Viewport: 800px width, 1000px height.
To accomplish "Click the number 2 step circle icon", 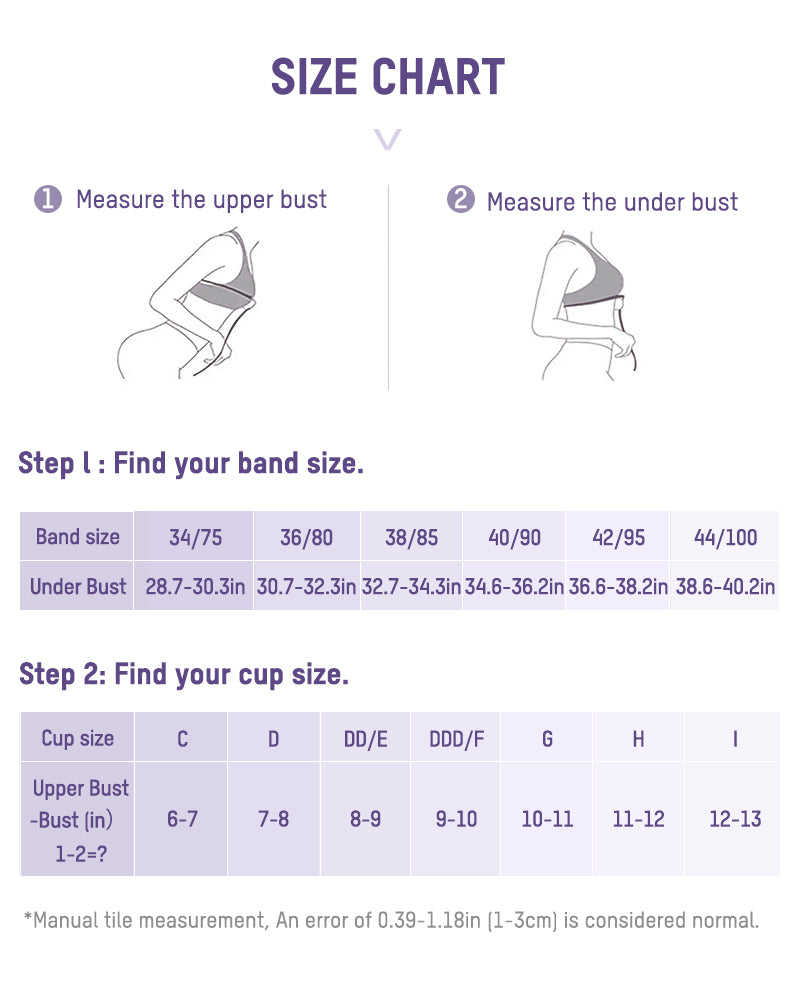I will (x=460, y=200).
